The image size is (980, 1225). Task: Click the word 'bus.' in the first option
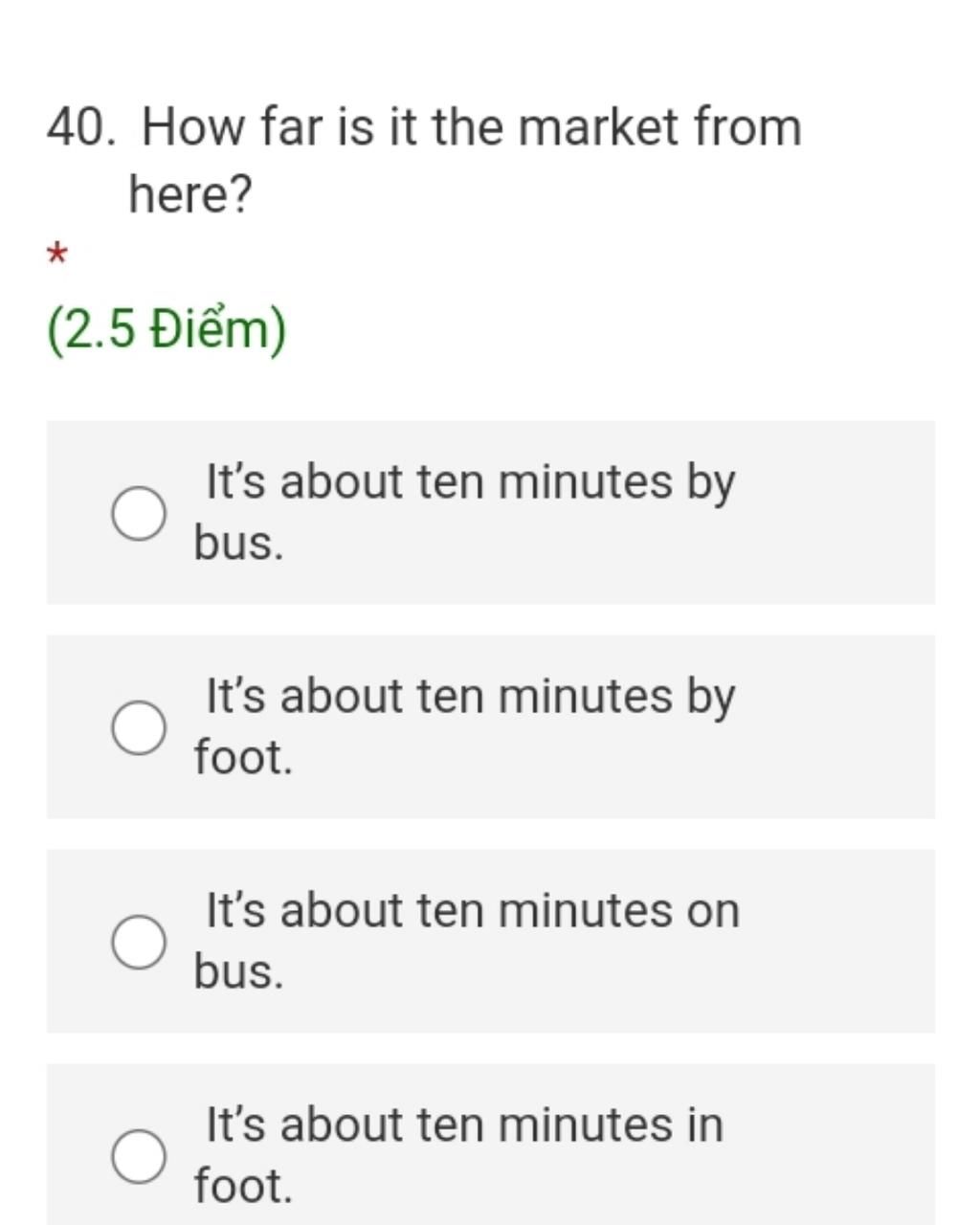239,543
